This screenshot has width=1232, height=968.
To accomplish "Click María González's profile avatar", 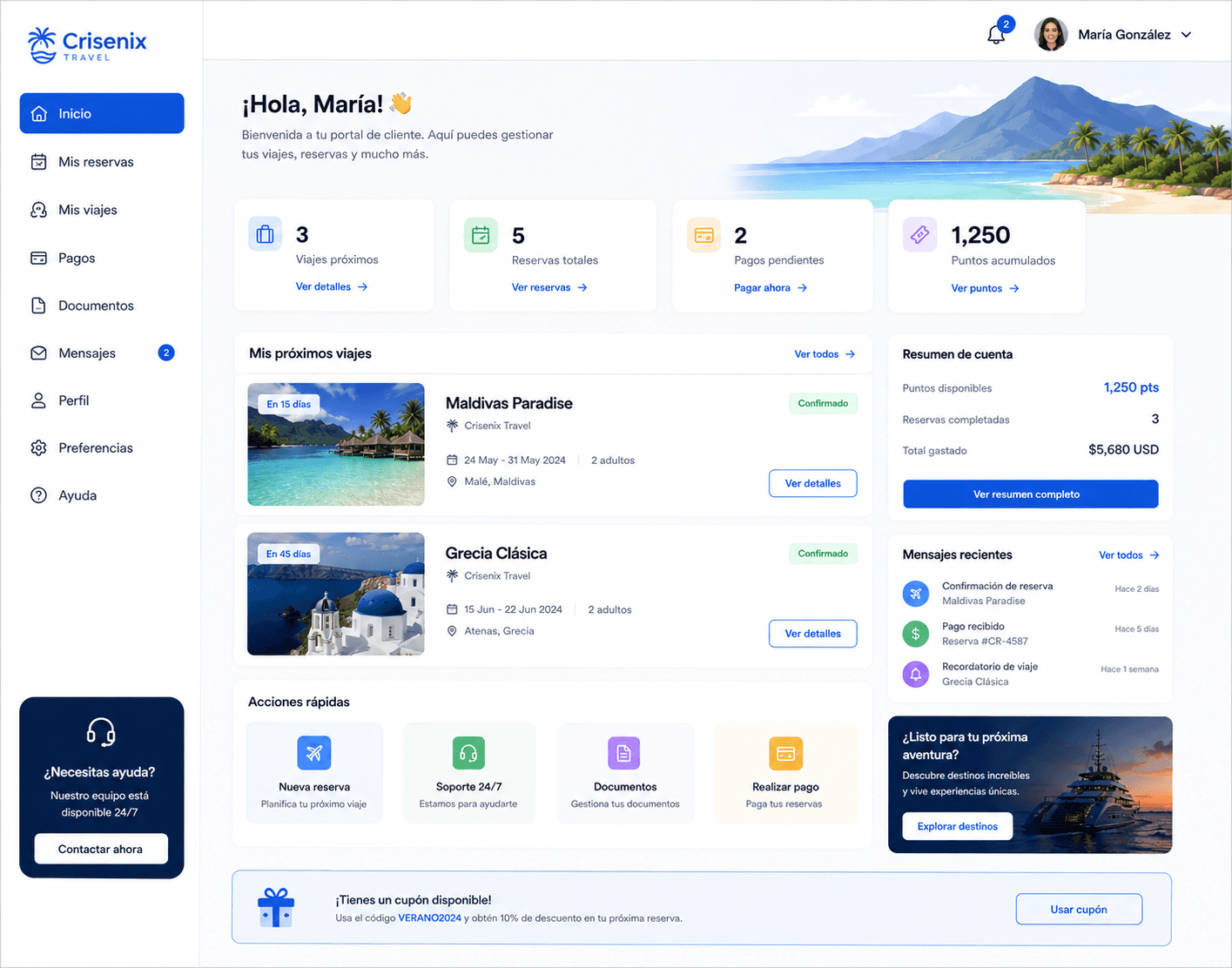I will [1051, 35].
